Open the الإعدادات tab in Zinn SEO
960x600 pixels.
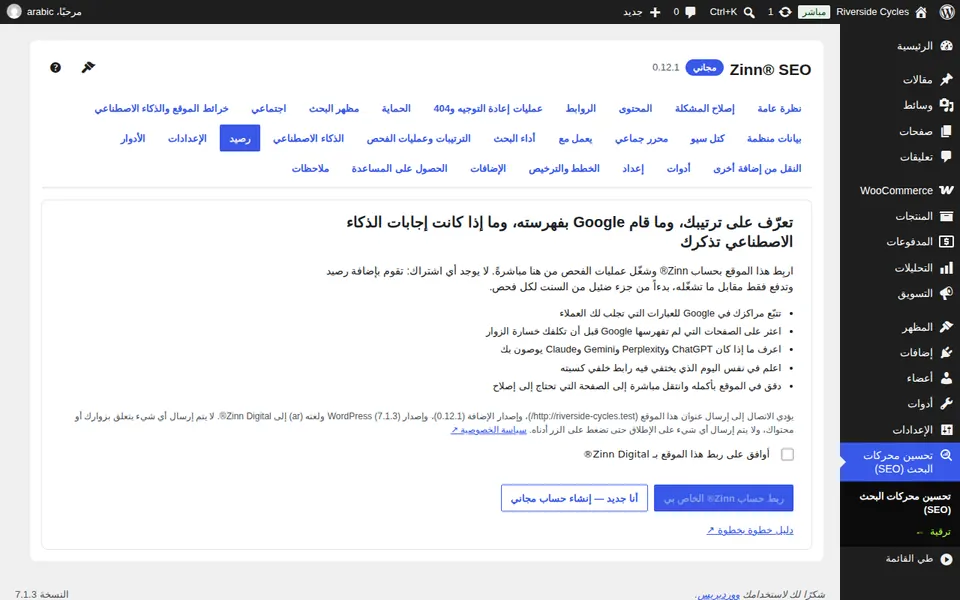tap(187, 138)
